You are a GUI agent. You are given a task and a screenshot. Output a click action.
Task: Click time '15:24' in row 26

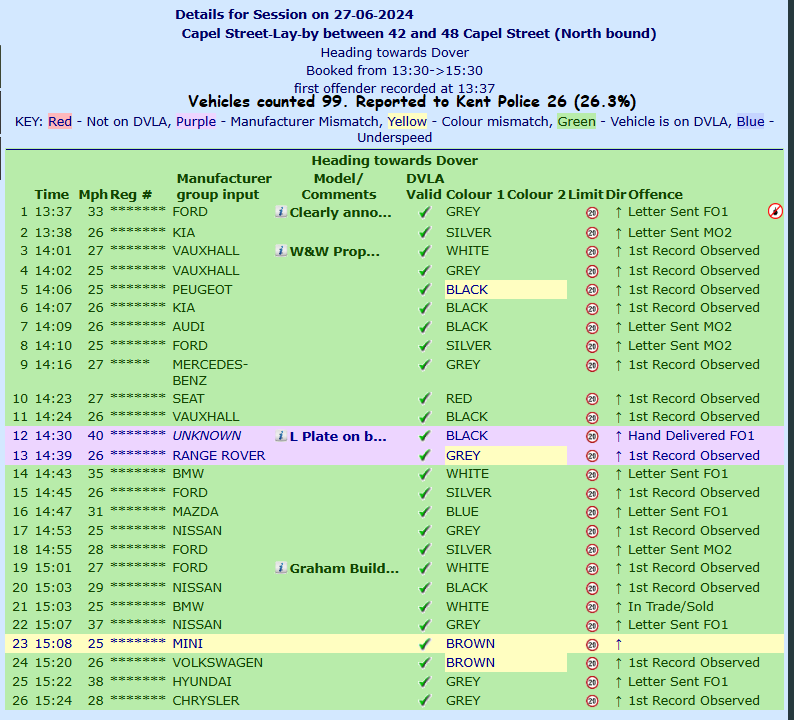pos(53,700)
